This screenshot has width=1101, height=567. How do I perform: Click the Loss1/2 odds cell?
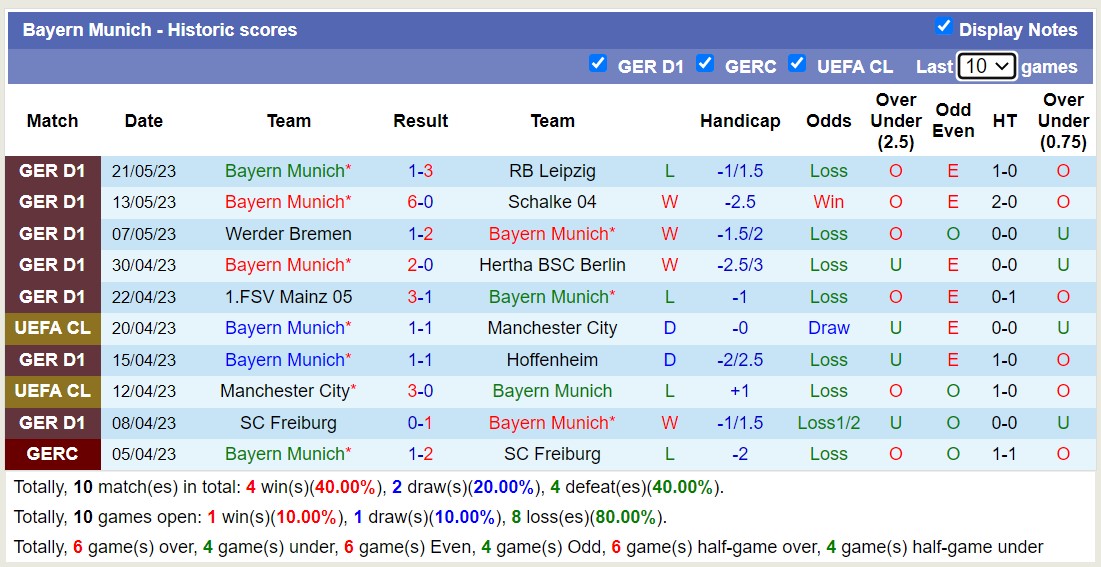(x=829, y=423)
